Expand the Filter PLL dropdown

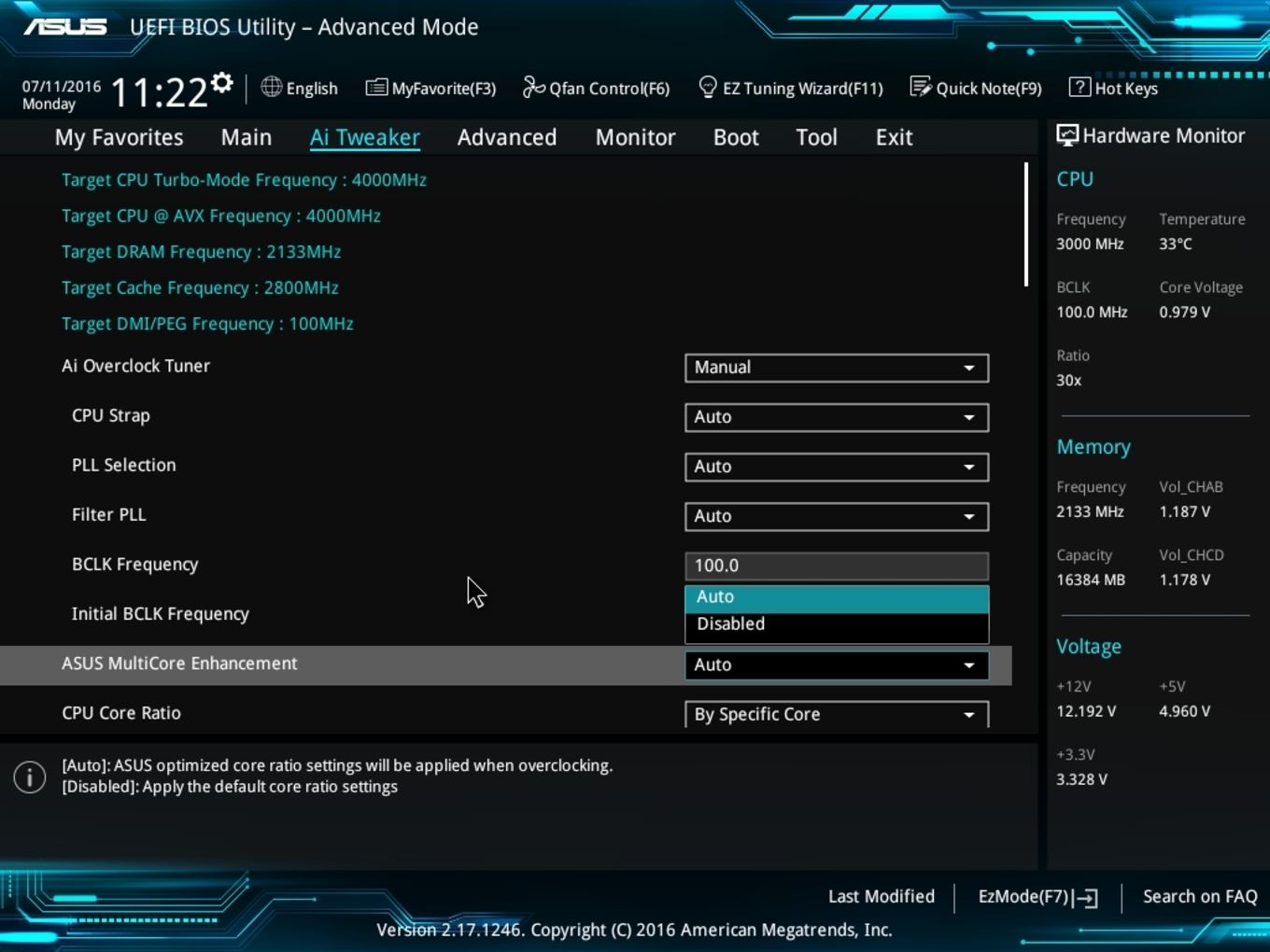coord(837,516)
